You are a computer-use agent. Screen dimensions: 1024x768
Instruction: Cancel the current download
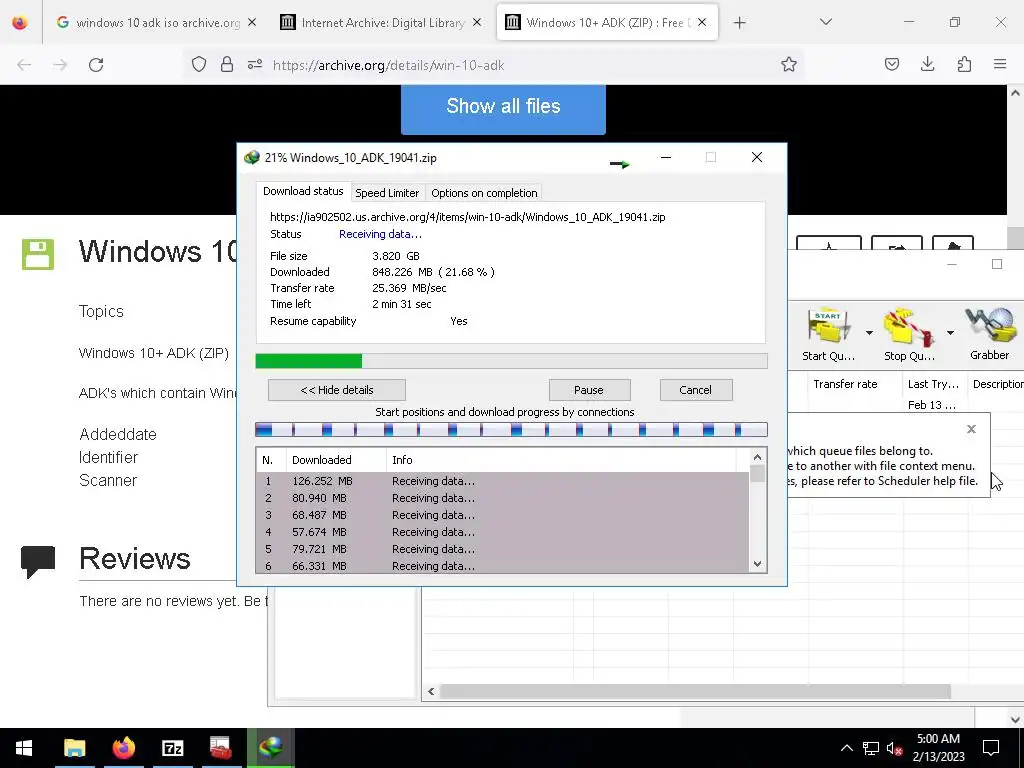696,390
